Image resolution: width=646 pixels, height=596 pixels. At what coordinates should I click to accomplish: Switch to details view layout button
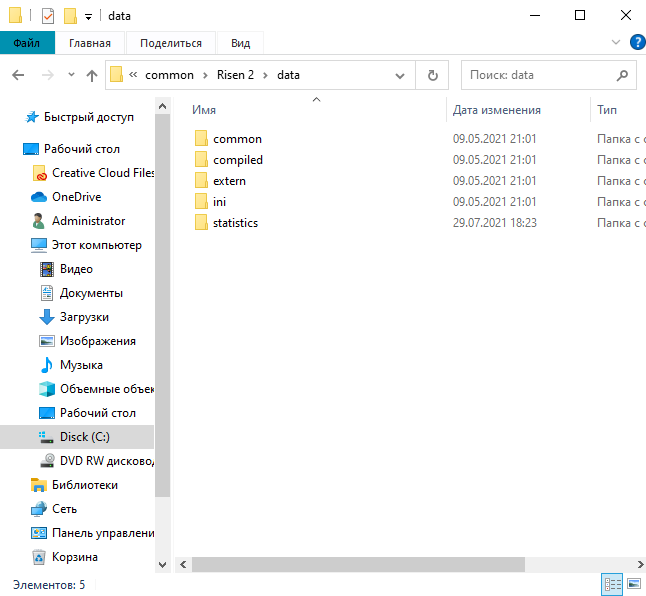click(x=613, y=584)
